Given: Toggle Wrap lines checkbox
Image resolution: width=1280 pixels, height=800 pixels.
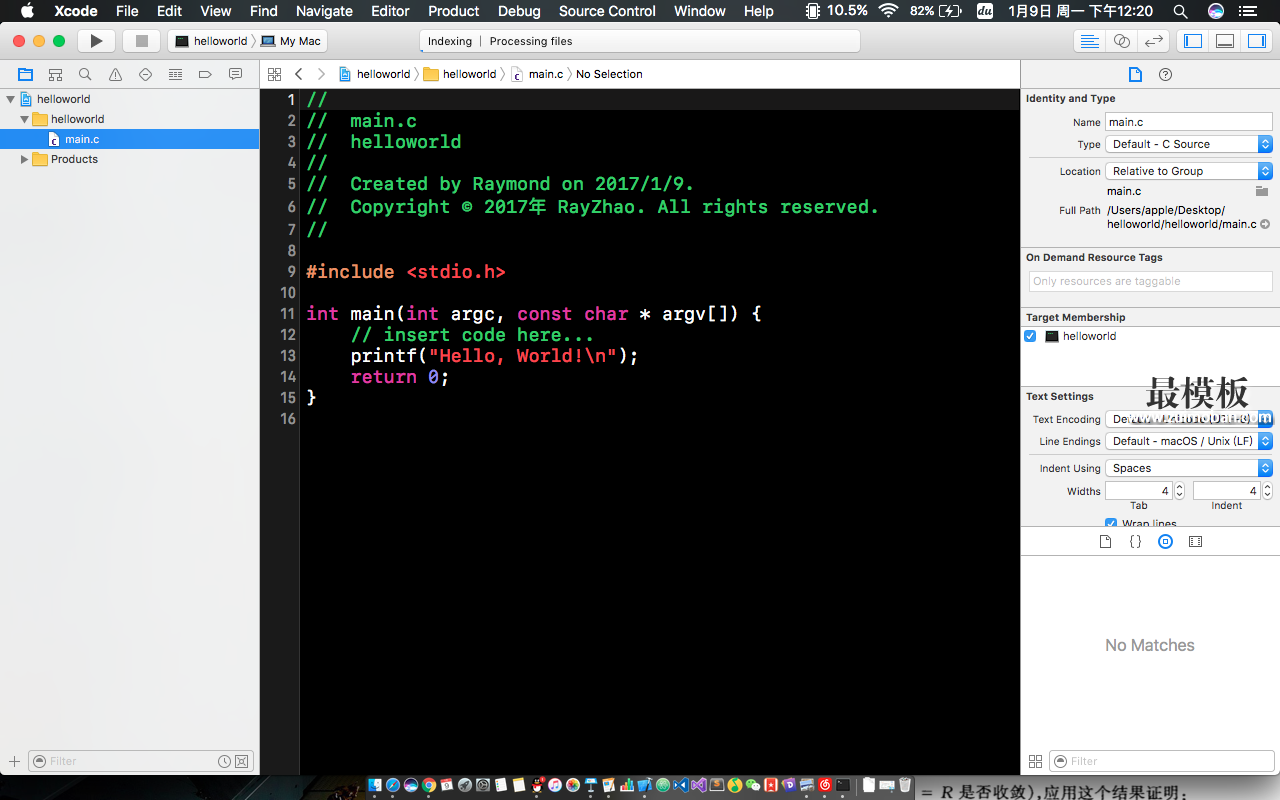Looking at the screenshot, I should point(1111,524).
